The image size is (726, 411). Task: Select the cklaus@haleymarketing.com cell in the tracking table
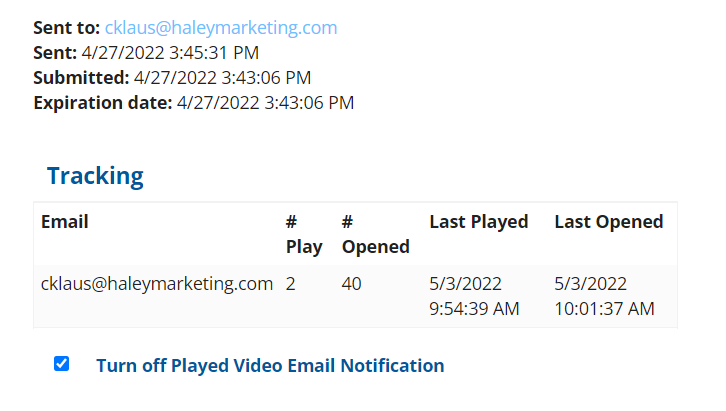coord(157,284)
